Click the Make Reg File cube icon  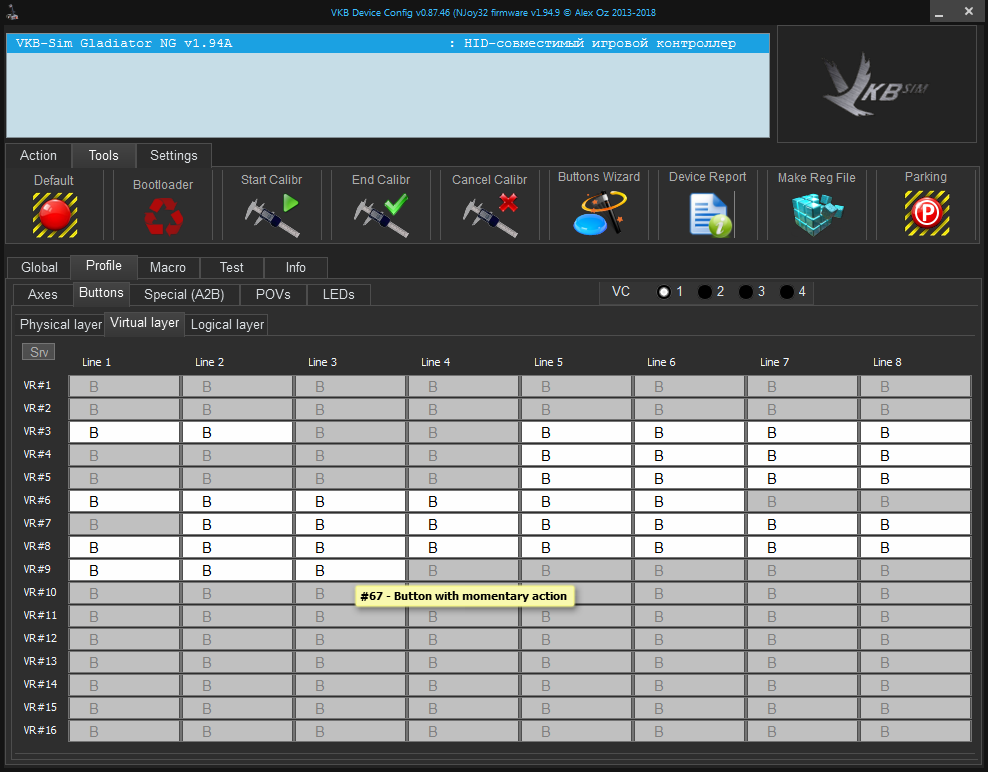[817, 214]
